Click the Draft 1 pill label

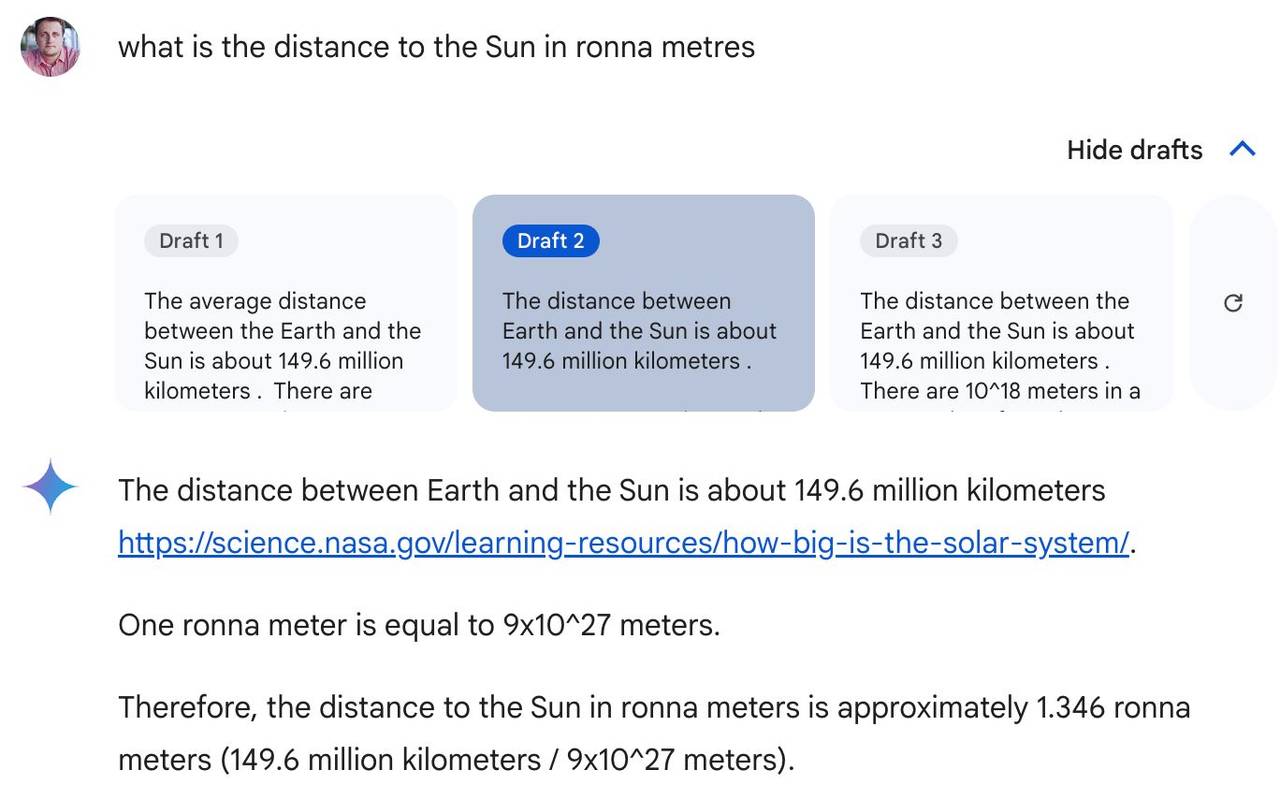191,241
